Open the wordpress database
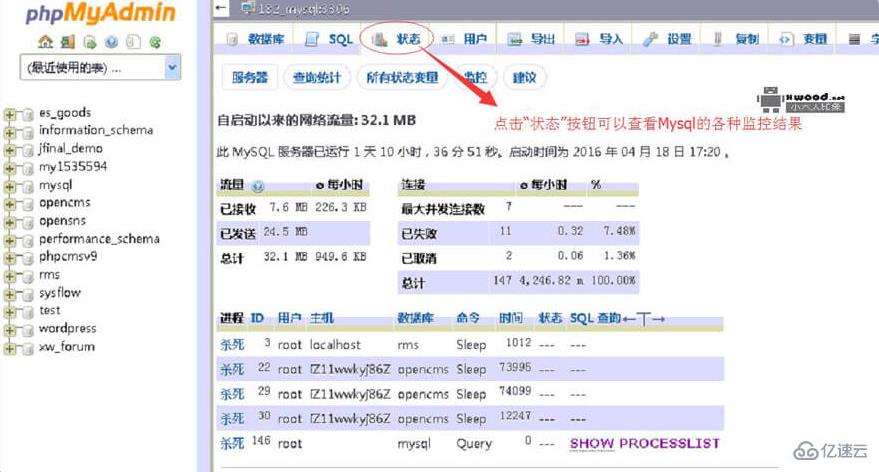Image resolution: width=879 pixels, height=472 pixels. tap(67, 328)
